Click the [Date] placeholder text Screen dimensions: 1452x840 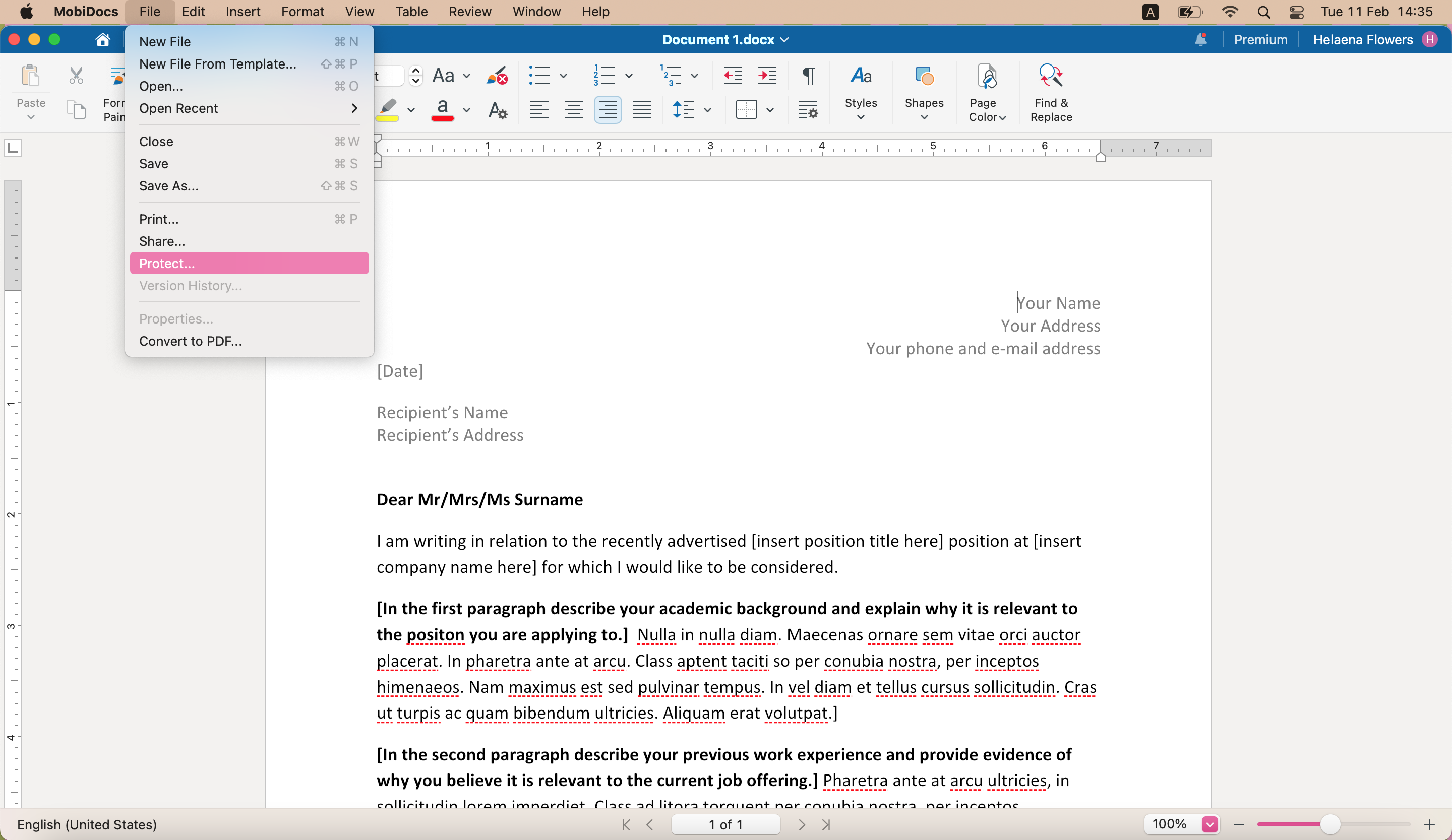click(400, 371)
